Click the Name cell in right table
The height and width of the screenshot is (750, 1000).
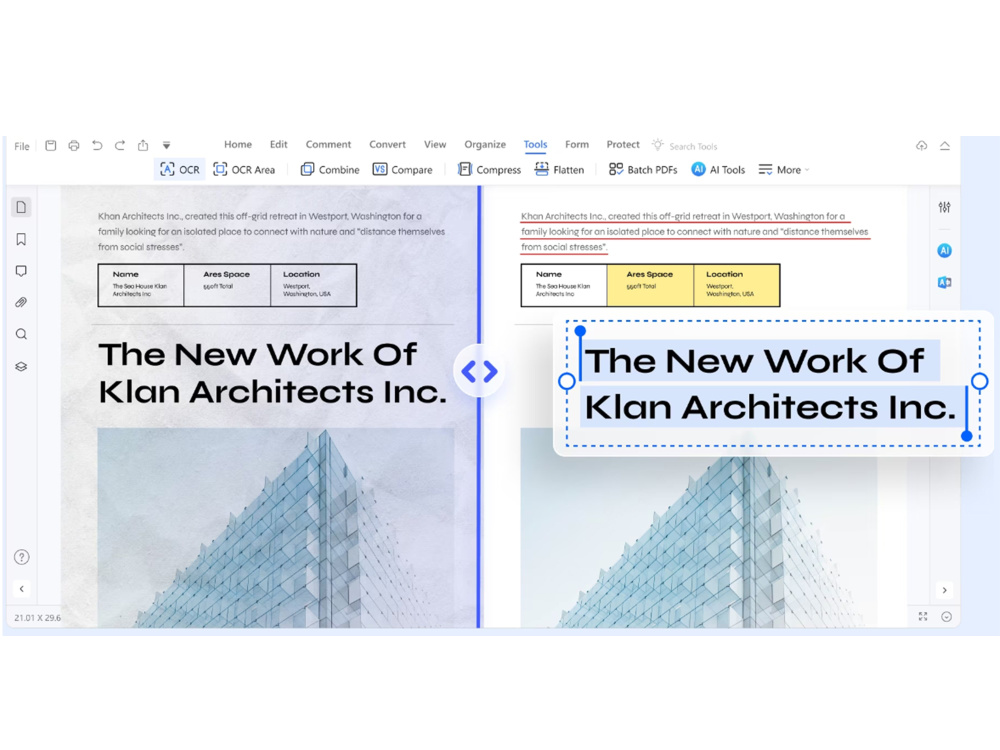[564, 285]
